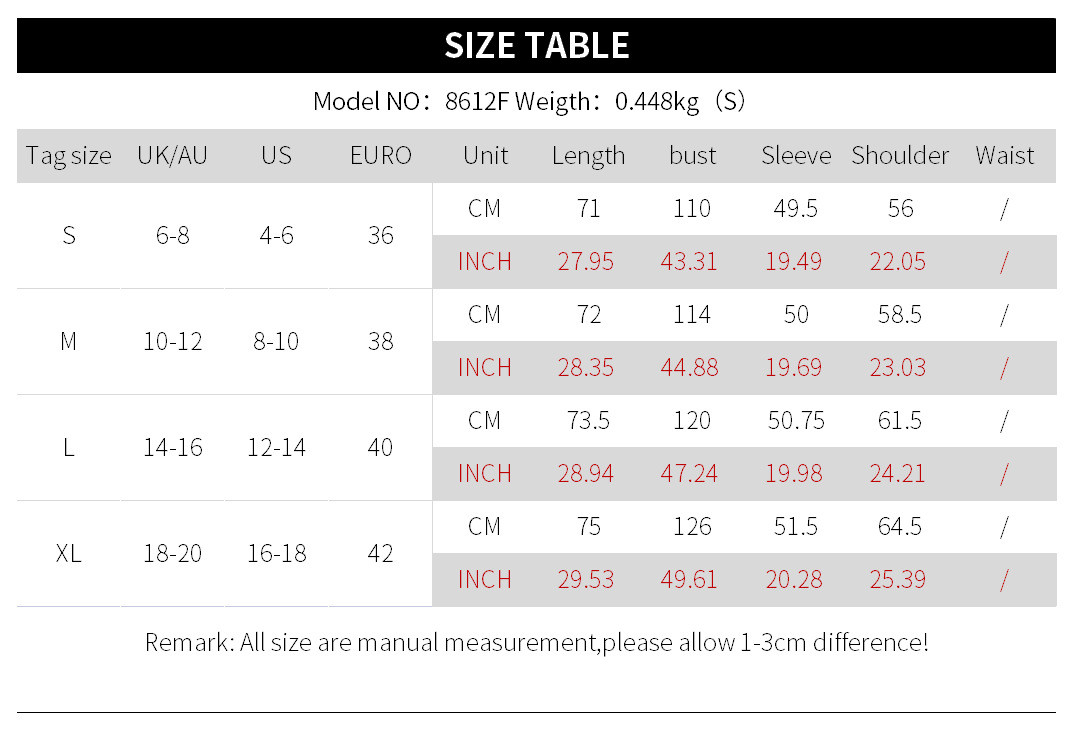Screen dimensions: 1066x730
Task: Select the Length column header
Action: coord(588,156)
